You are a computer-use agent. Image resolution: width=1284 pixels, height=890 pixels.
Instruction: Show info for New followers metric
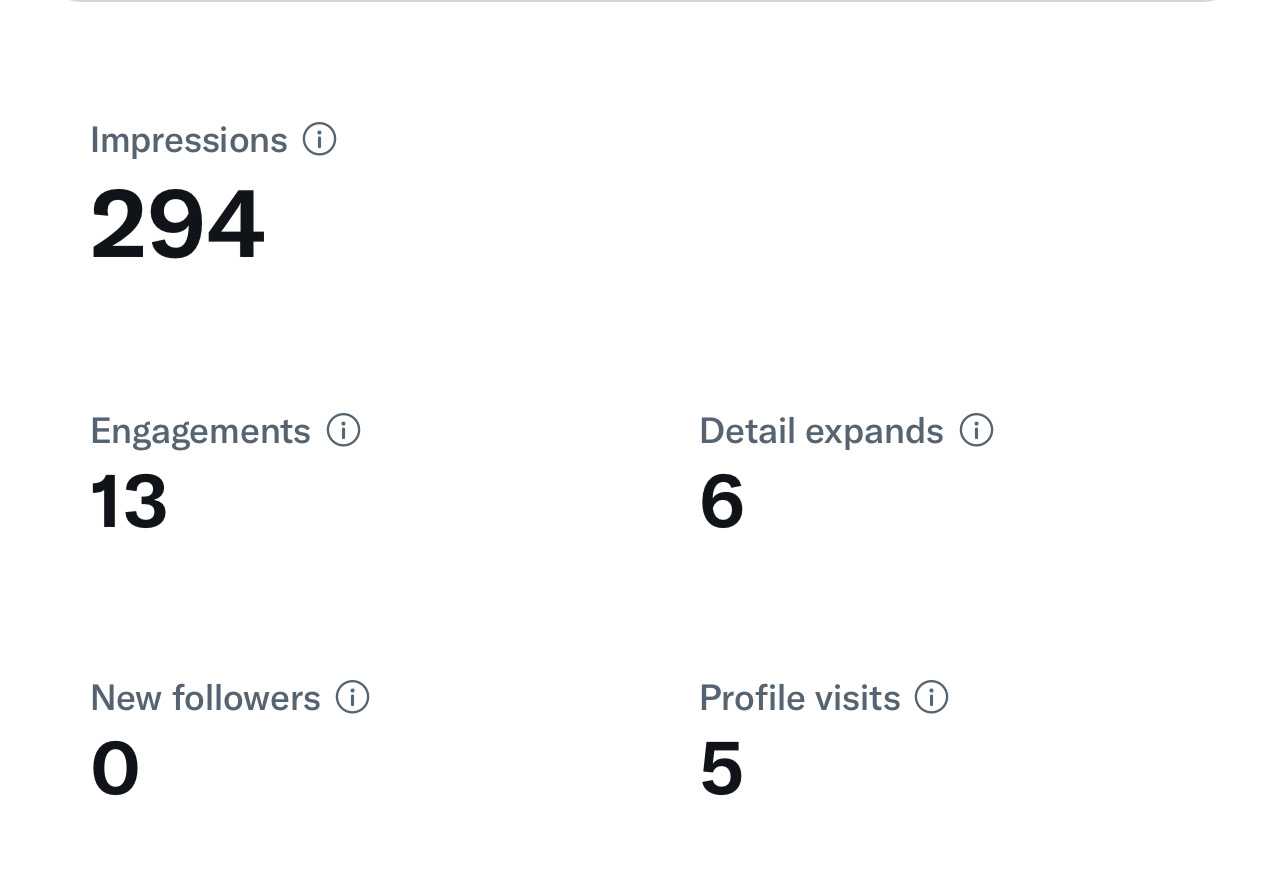[x=352, y=697]
